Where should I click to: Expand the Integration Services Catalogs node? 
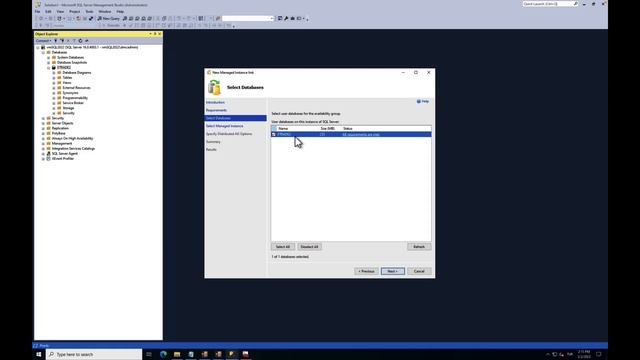(x=43, y=149)
